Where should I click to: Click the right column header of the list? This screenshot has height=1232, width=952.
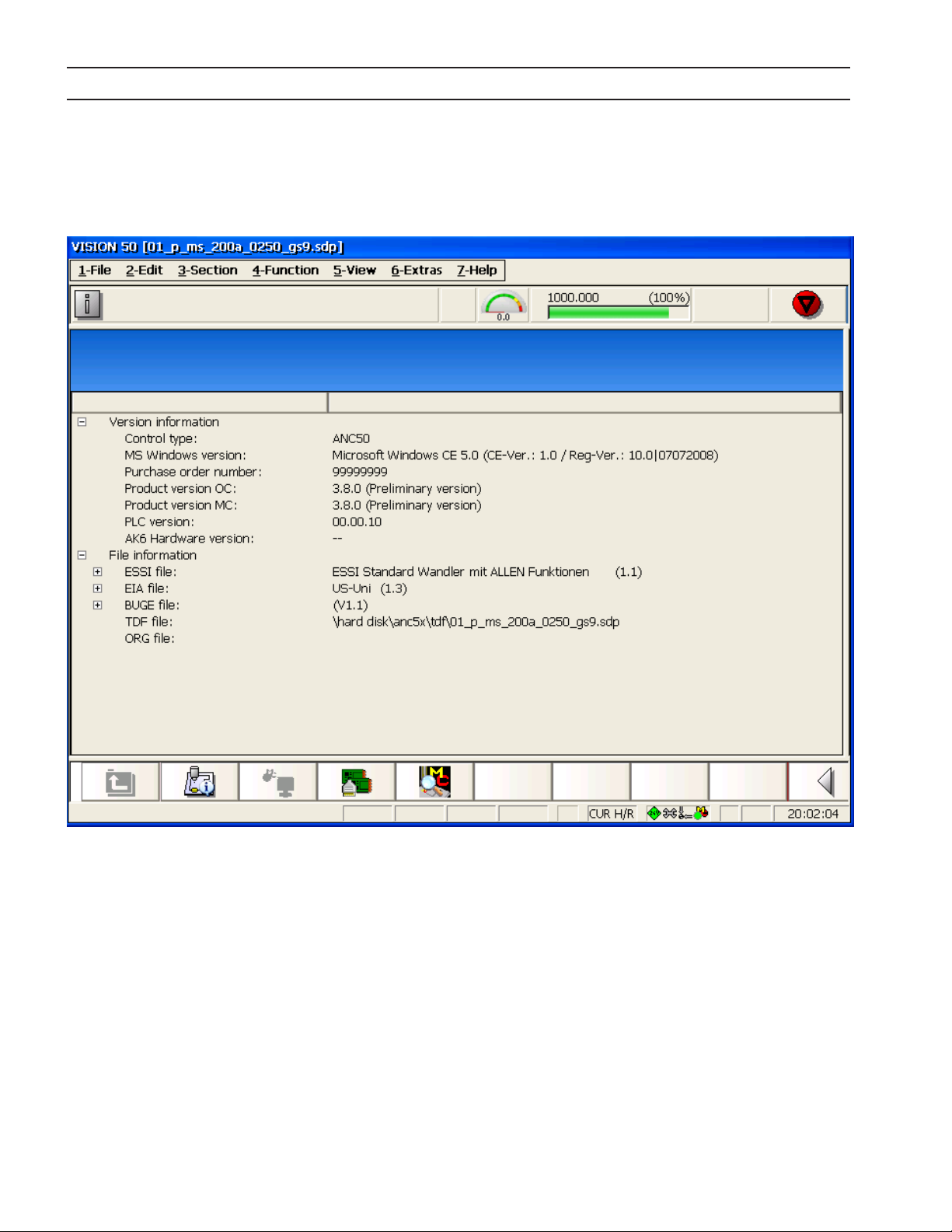585,402
